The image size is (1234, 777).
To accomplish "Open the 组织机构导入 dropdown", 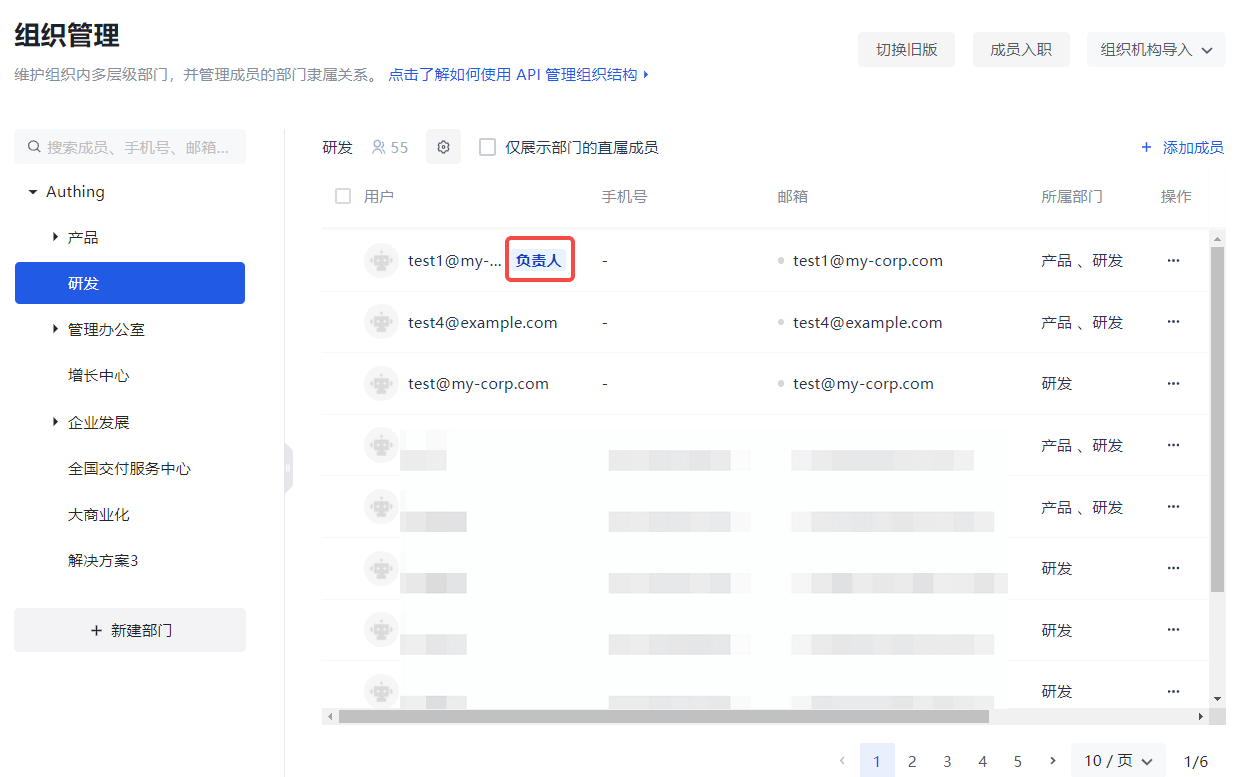I will click(1155, 49).
